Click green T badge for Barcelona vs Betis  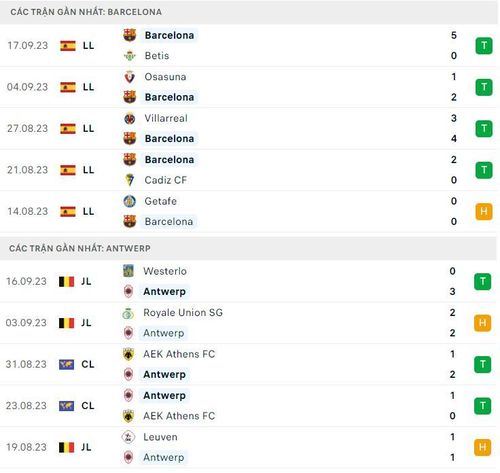click(x=484, y=46)
